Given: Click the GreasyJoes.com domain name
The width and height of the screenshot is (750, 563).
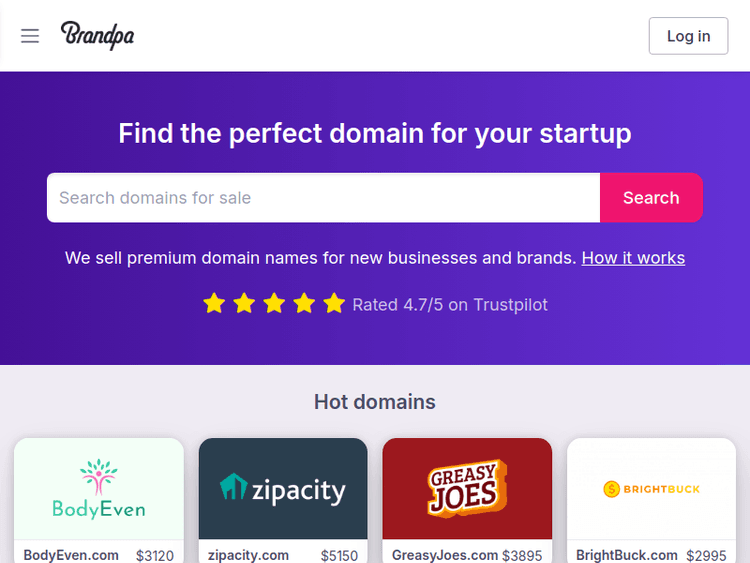Looking at the screenshot, I should click(x=445, y=555).
